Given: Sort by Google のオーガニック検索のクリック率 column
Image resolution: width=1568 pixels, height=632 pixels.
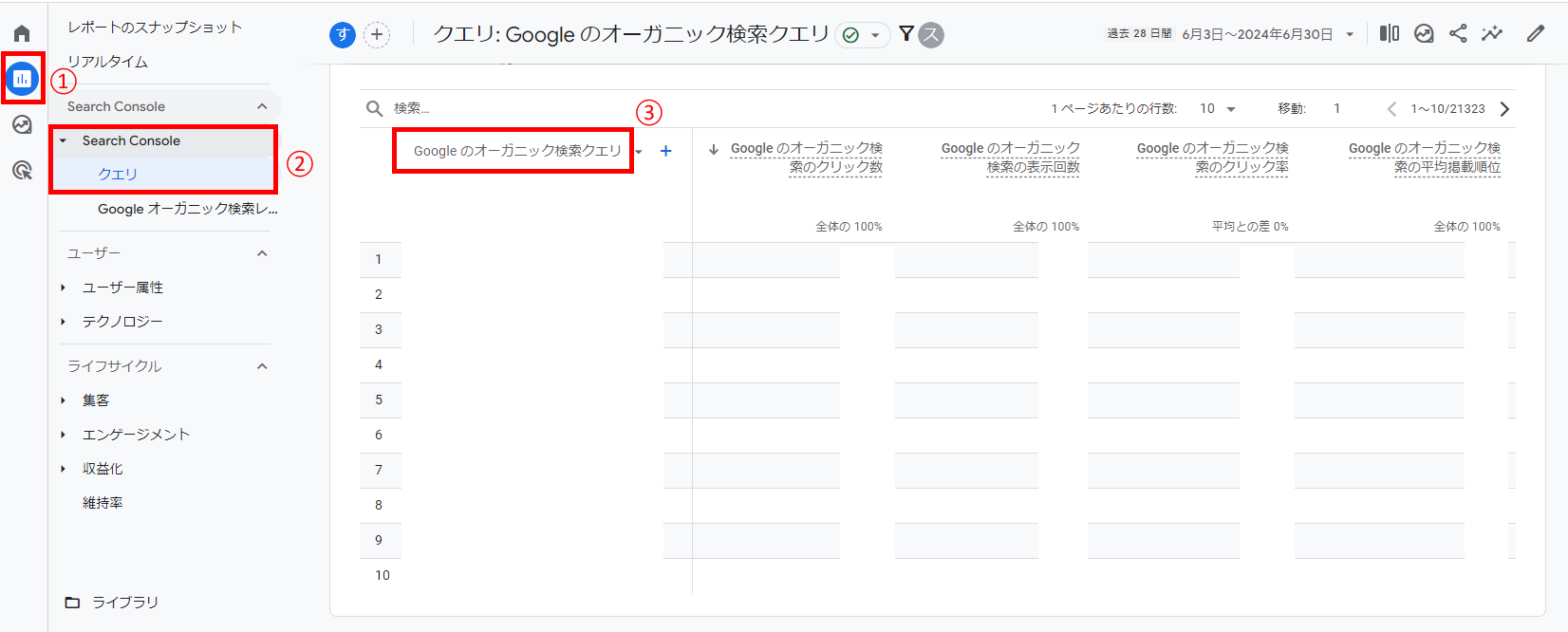Looking at the screenshot, I should [1212, 158].
